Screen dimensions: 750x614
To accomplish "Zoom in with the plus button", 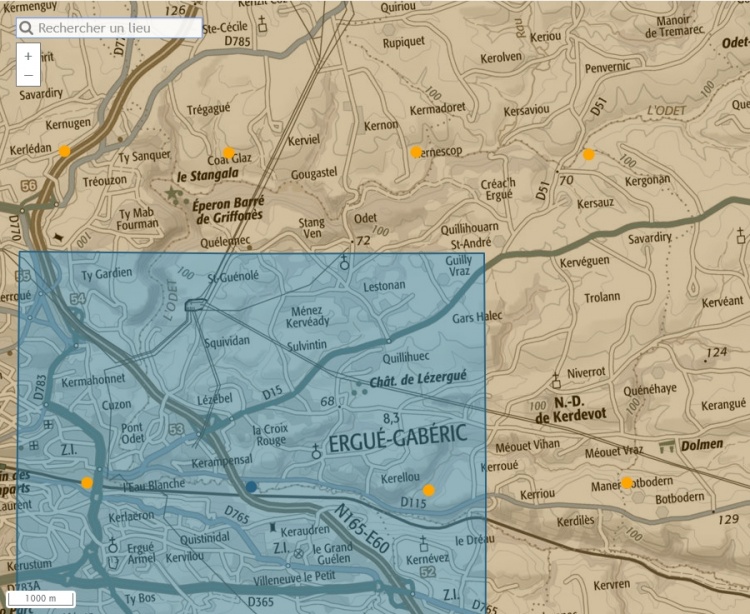I will coord(28,56).
